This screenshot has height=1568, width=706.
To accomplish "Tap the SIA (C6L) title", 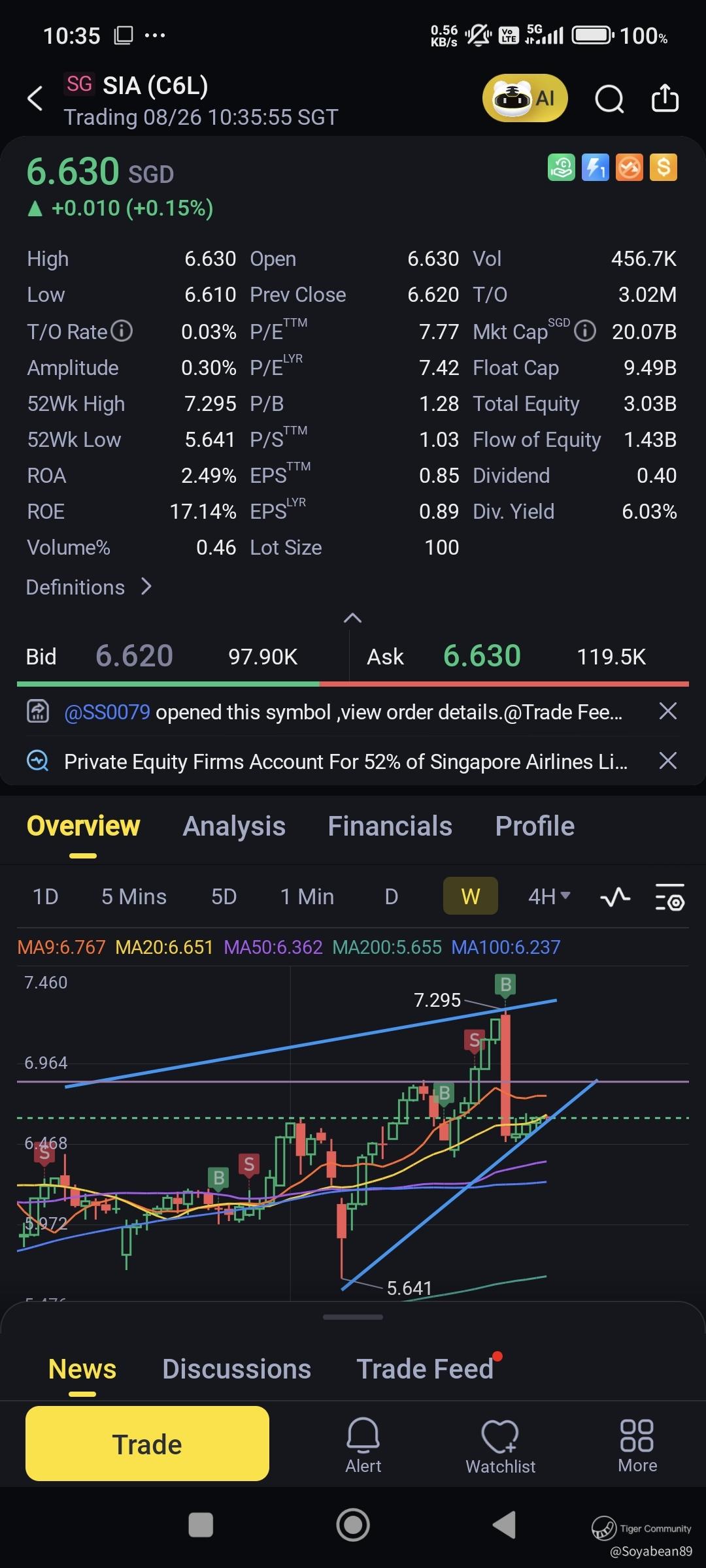I will coord(156,86).
